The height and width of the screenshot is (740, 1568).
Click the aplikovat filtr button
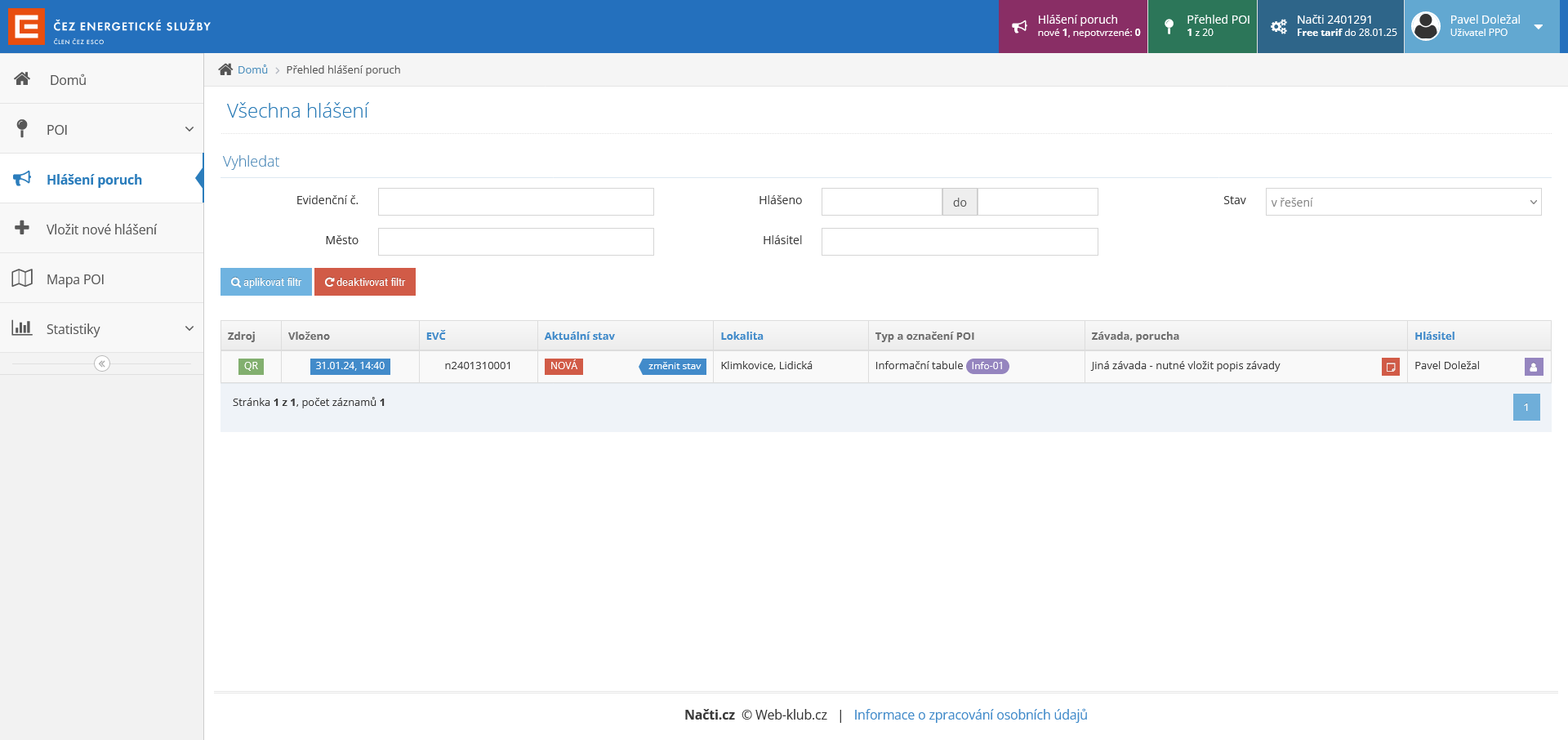point(266,282)
